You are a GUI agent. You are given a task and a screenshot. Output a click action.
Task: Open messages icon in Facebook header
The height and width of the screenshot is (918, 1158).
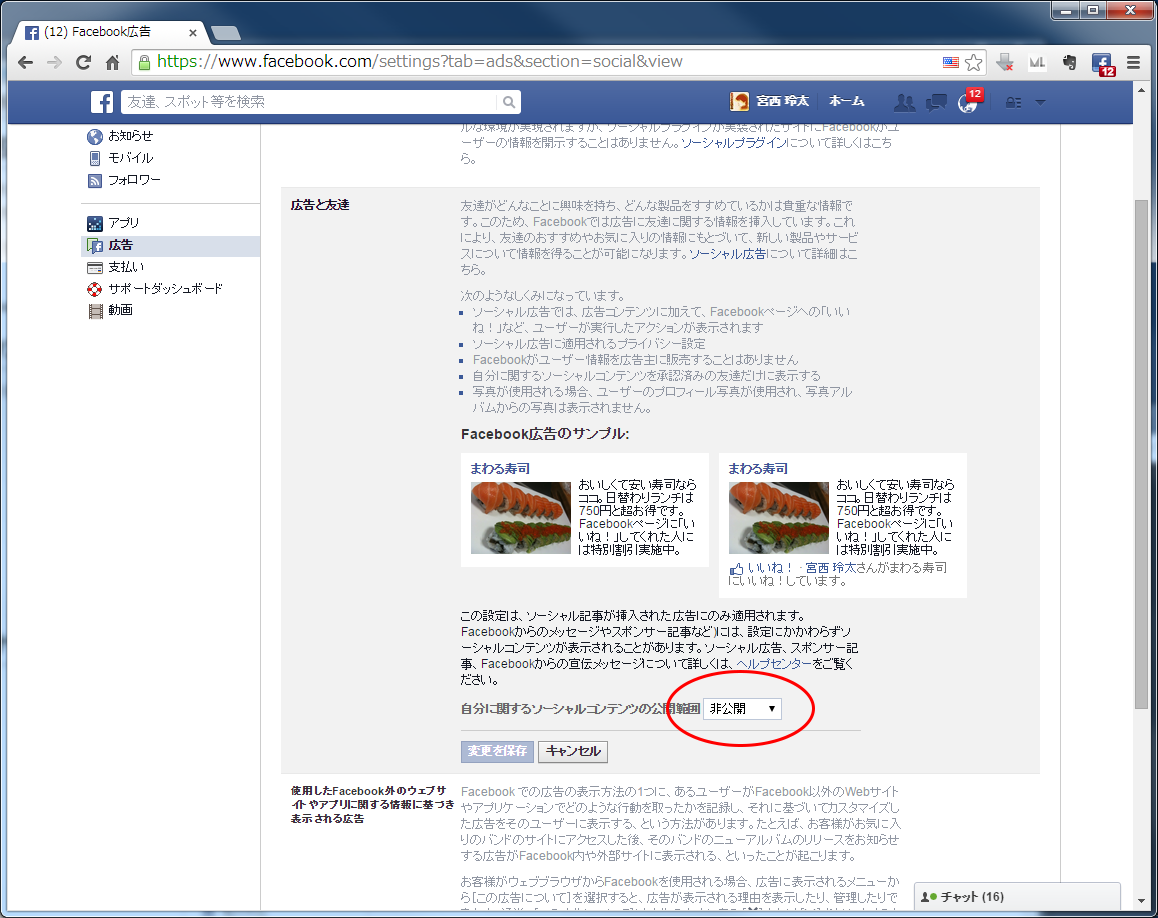click(936, 103)
